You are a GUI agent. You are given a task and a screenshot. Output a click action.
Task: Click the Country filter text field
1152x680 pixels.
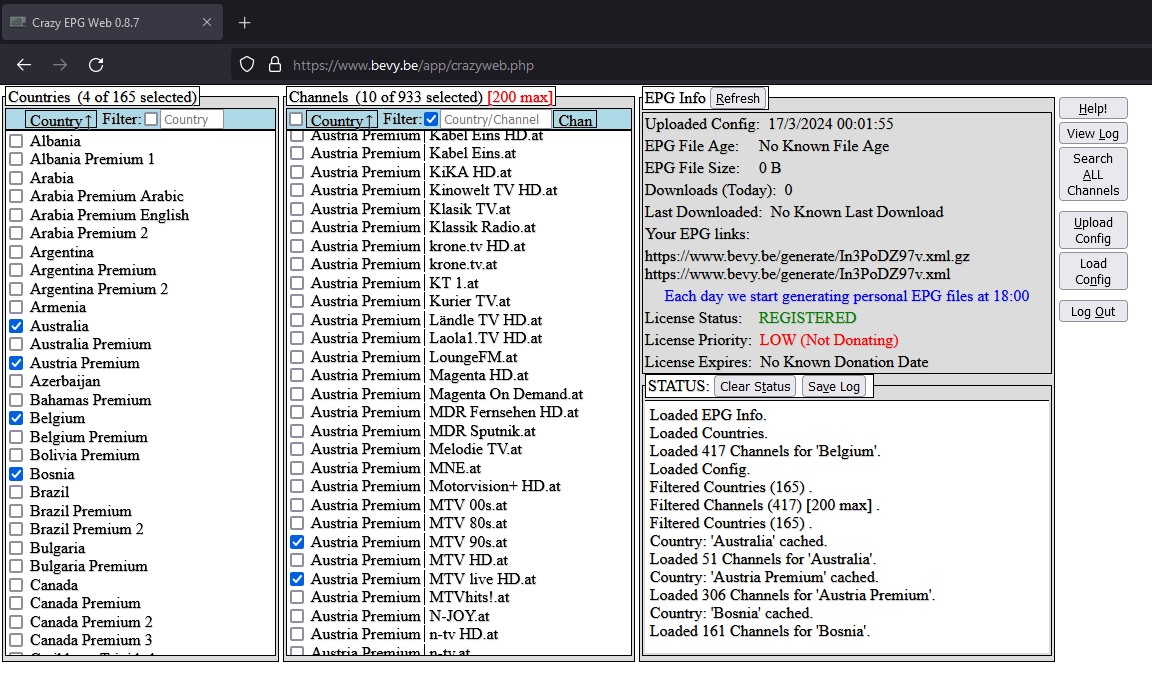point(191,120)
